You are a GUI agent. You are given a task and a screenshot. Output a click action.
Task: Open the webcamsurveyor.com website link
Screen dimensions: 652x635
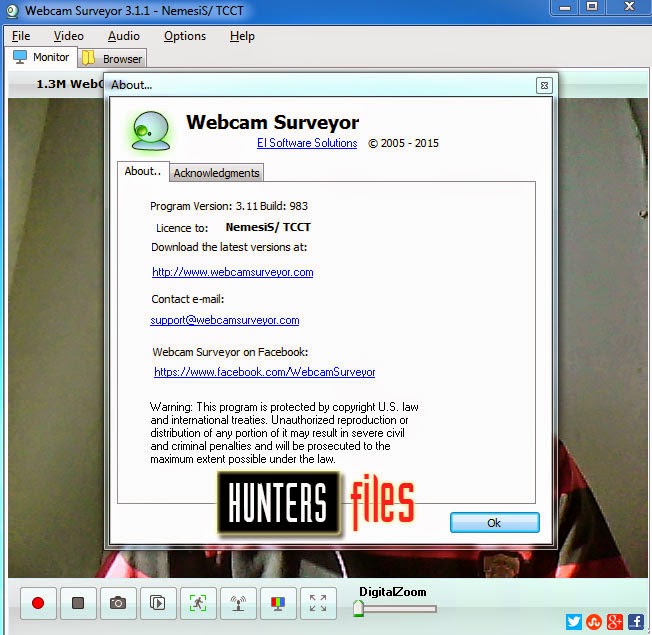click(232, 272)
